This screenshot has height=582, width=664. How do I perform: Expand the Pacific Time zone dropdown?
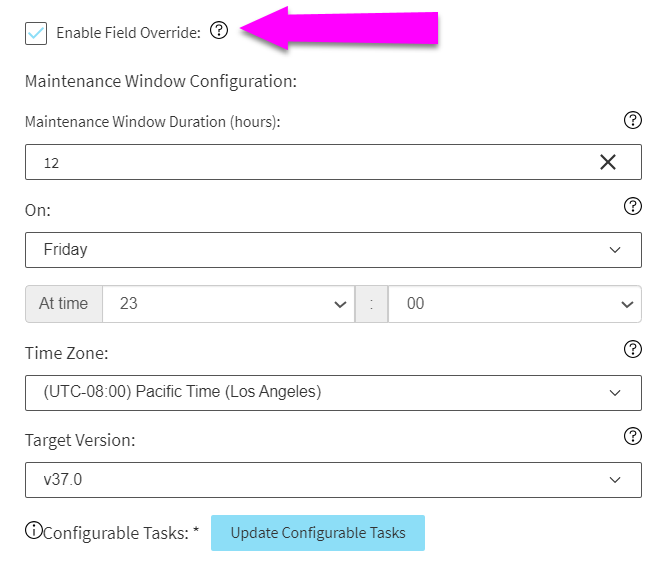click(333, 393)
